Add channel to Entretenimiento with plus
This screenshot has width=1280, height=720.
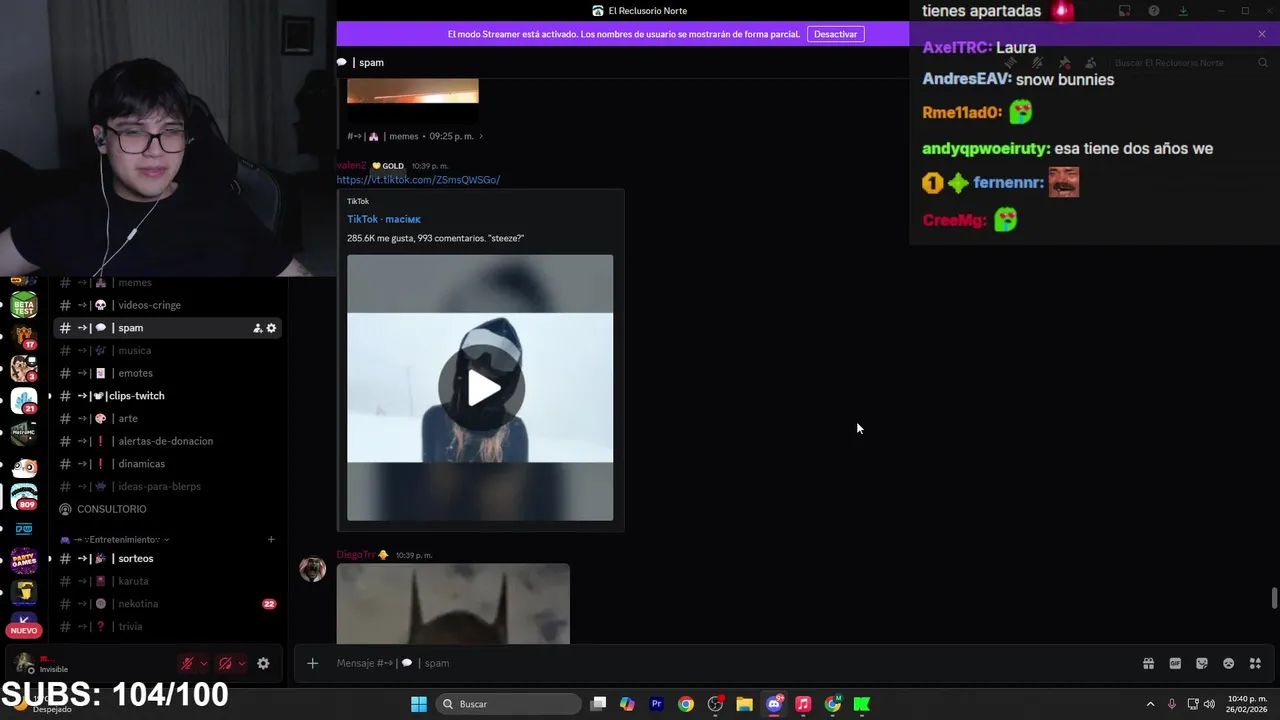coord(271,540)
